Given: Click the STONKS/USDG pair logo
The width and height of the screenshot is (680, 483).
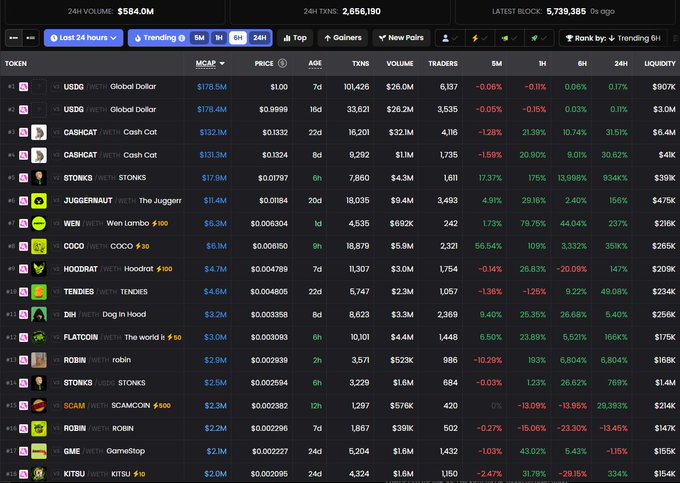Looking at the screenshot, I should coord(39,383).
